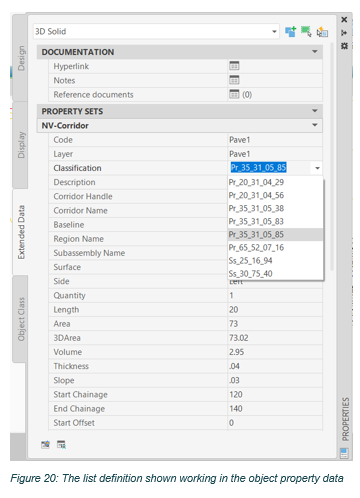Click the Quantity value 1
This screenshot has width=360, height=498.
click(231, 295)
